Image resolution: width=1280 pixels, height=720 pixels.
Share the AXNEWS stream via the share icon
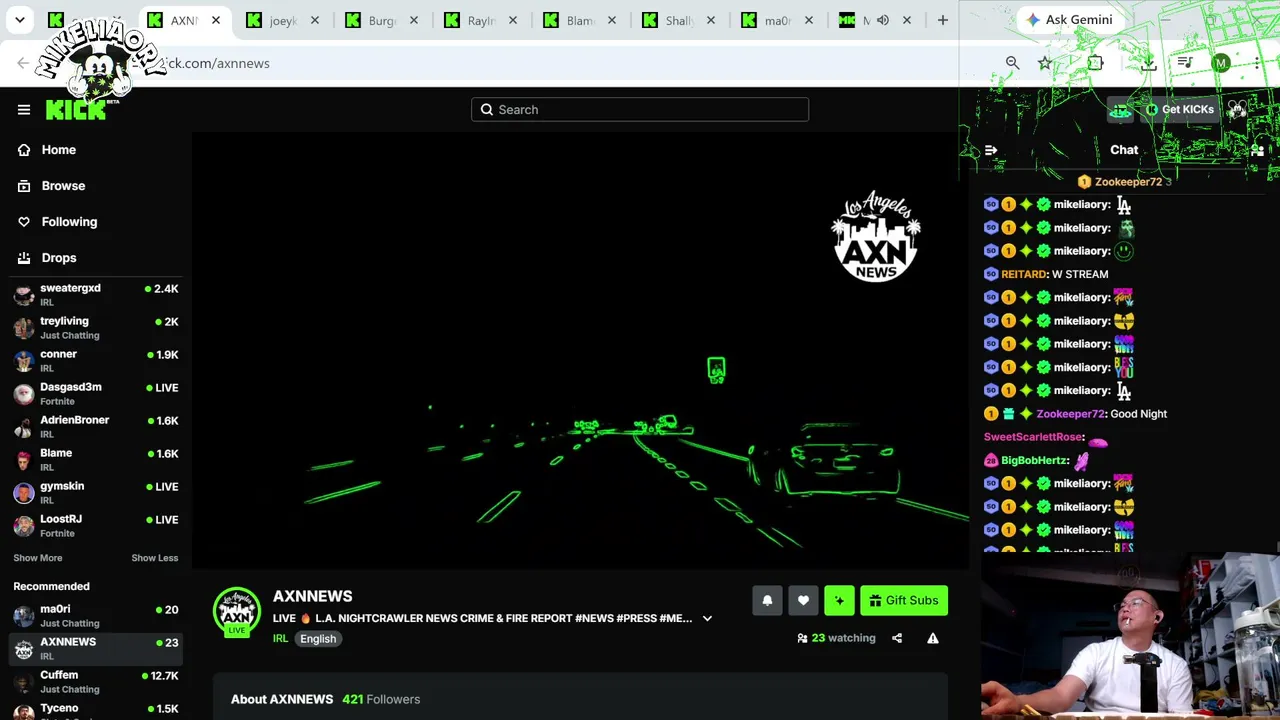(x=897, y=638)
